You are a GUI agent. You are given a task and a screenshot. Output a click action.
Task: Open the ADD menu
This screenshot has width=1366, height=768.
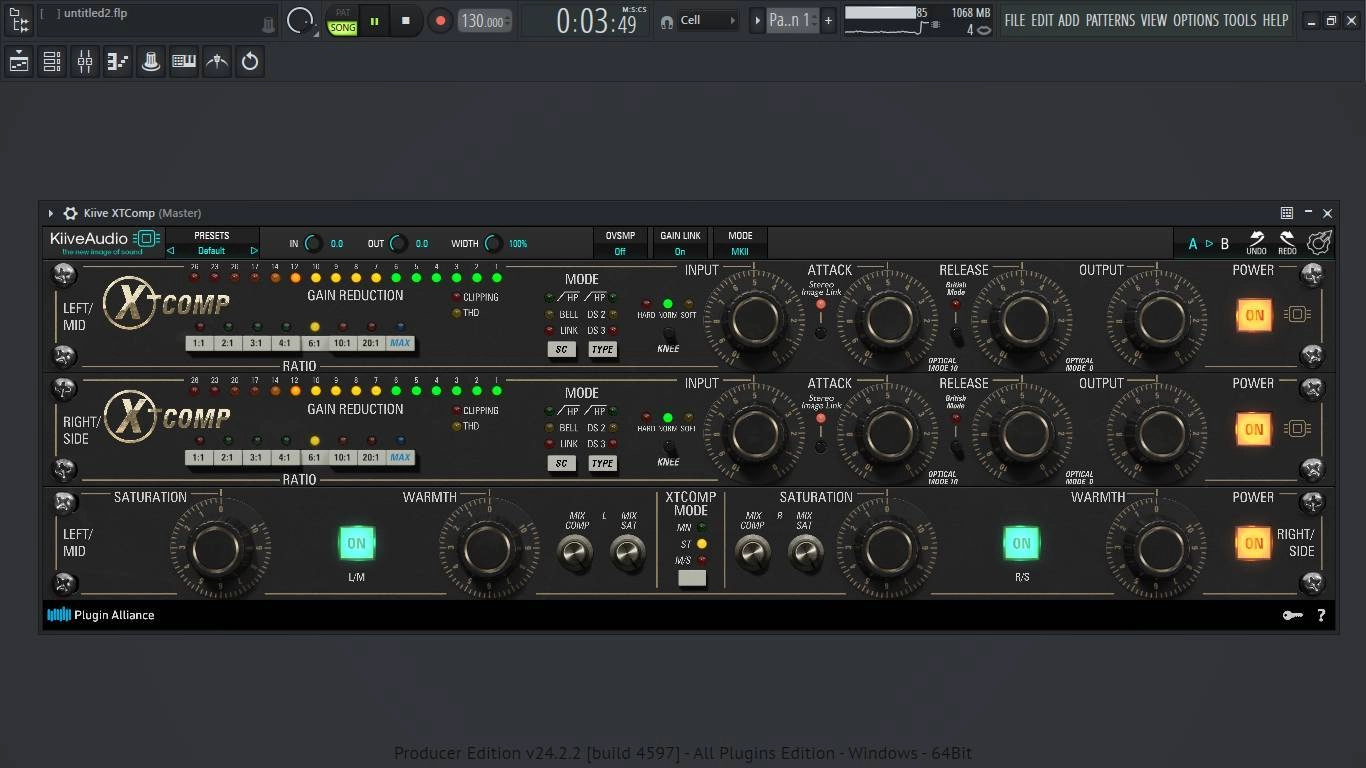(1069, 20)
